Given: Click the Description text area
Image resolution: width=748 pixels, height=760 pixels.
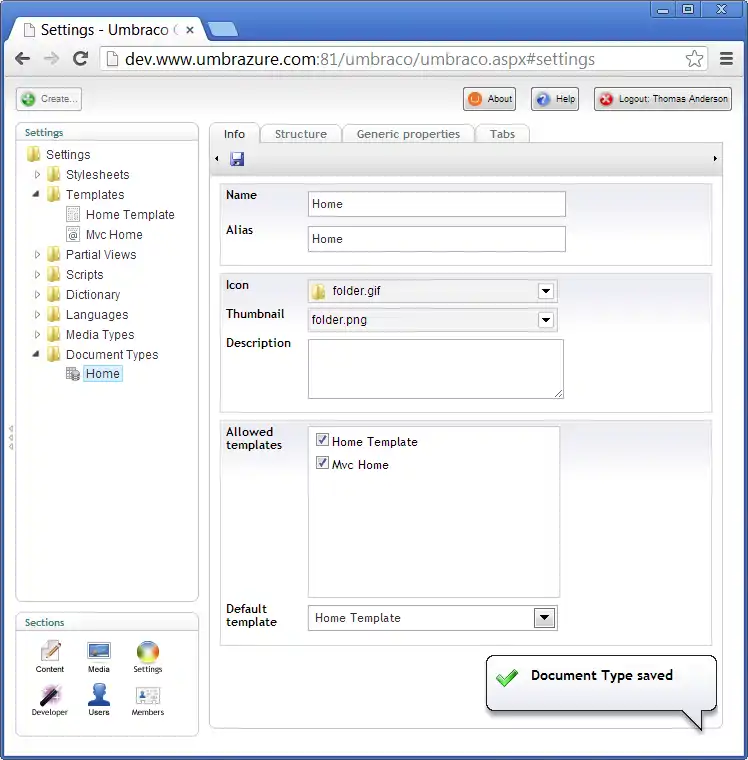Looking at the screenshot, I should point(435,369).
